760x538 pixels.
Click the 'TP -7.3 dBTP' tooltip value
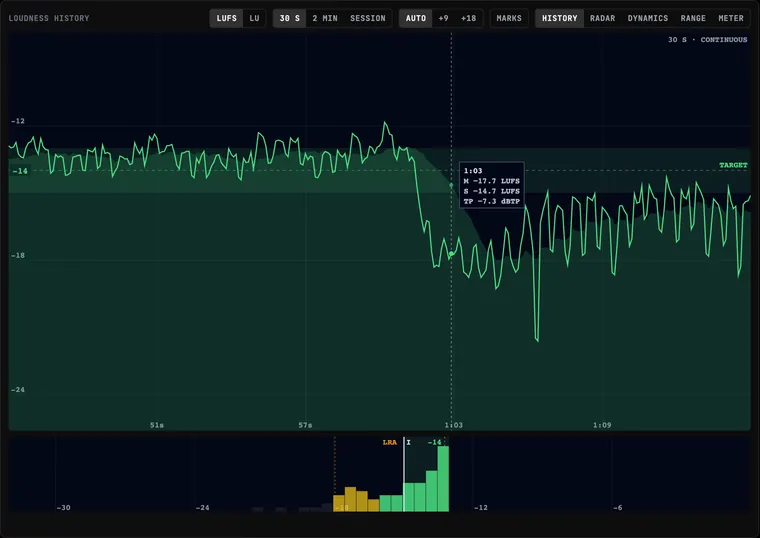pos(491,201)
